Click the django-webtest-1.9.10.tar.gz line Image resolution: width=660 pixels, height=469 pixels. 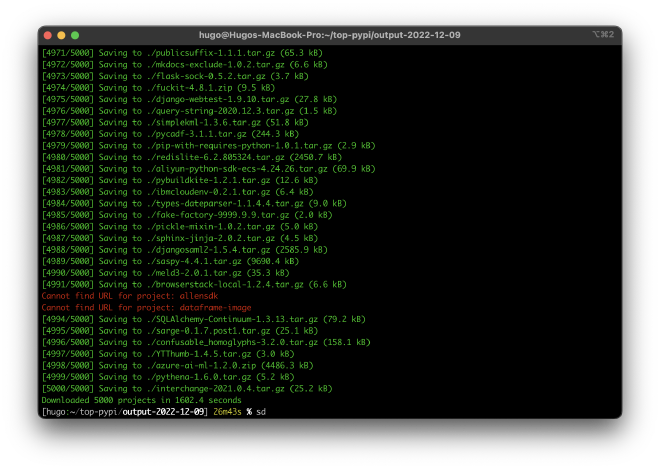point(189,99)
